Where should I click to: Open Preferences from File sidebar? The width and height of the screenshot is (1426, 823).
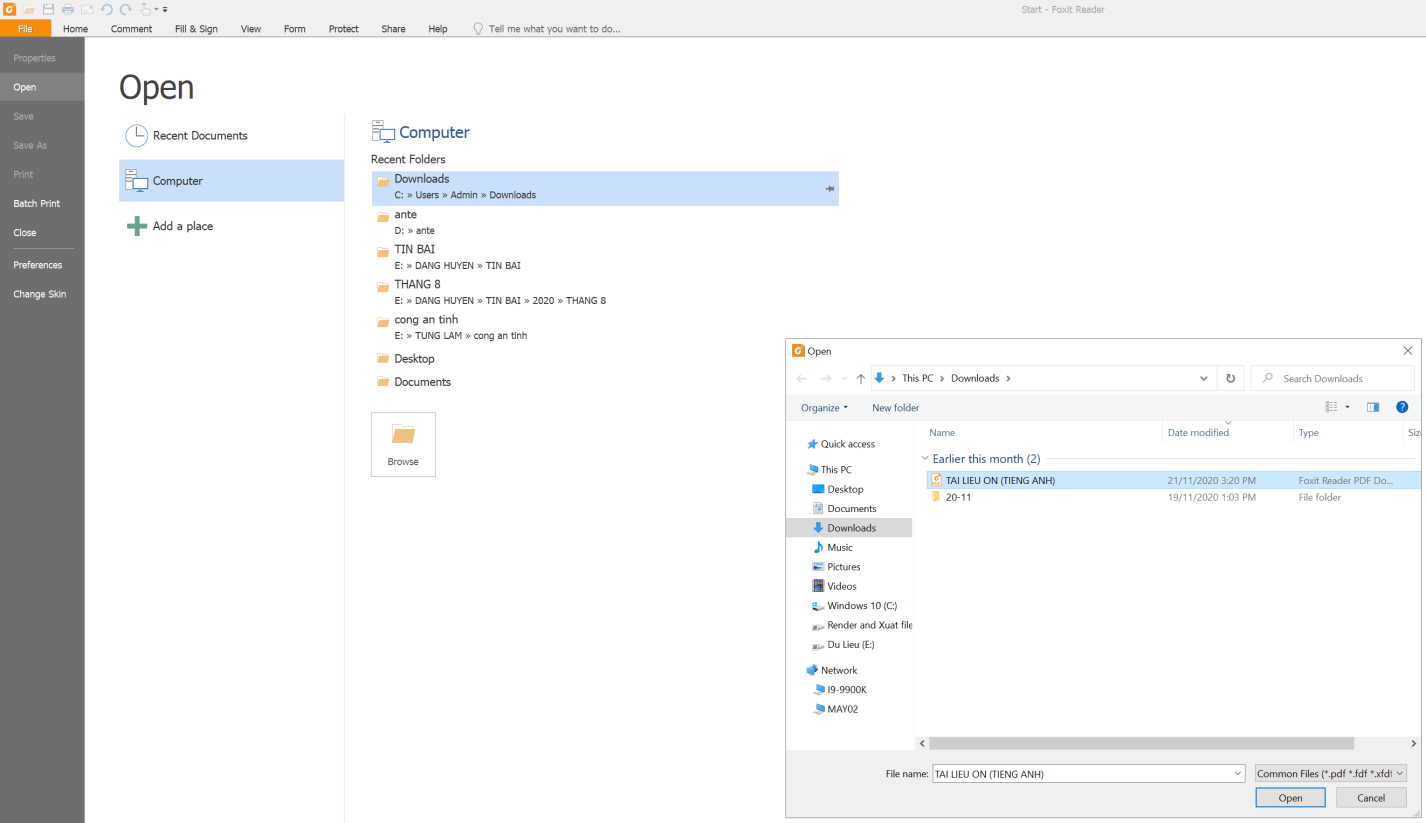coord(42,265)
